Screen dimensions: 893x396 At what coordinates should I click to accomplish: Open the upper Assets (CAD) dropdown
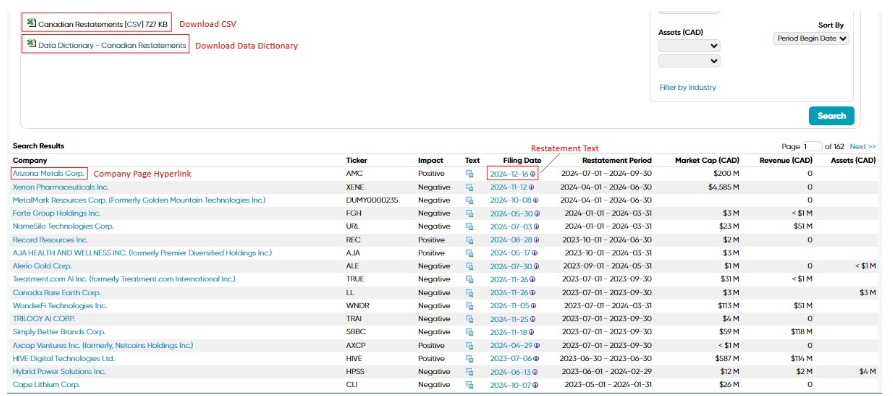click(689, 46)
